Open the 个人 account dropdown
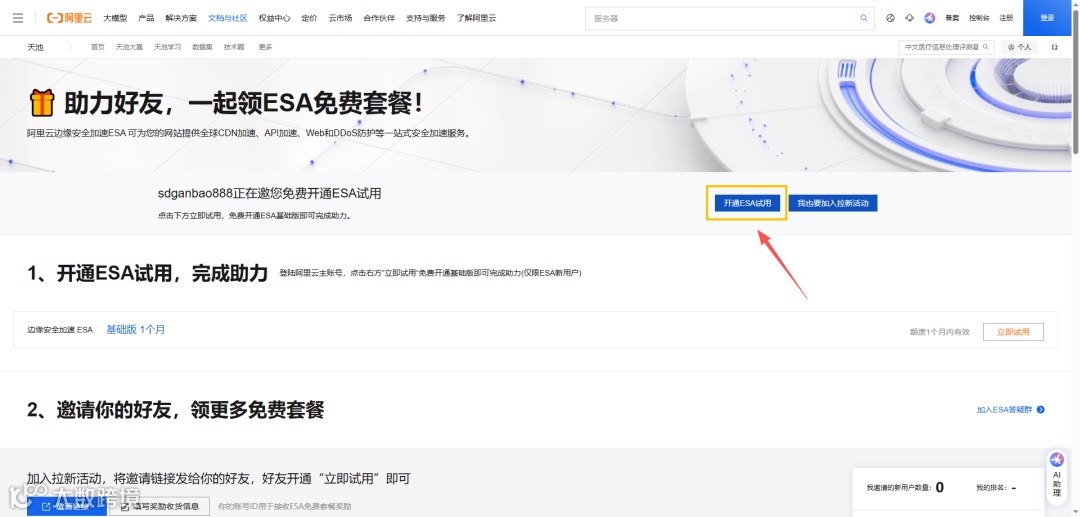 [x=1019, y=47]
